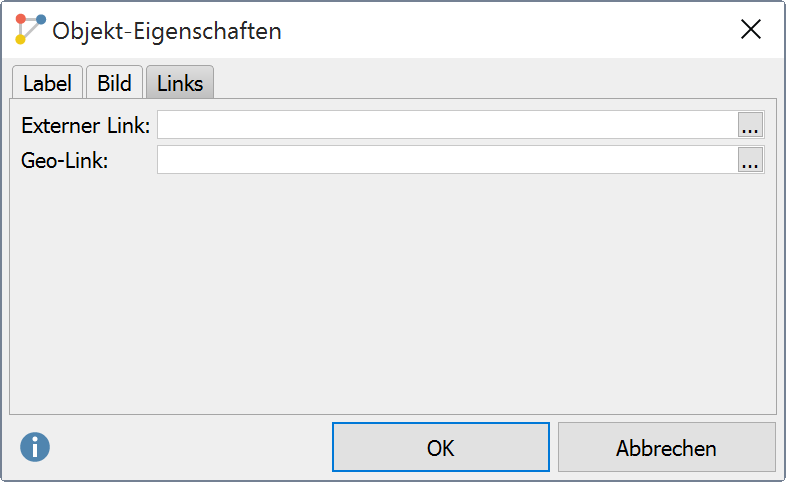Click the blue info icon
Image resolution: width=786 pixels, height=482 pixels.
(x=35, y=447)
